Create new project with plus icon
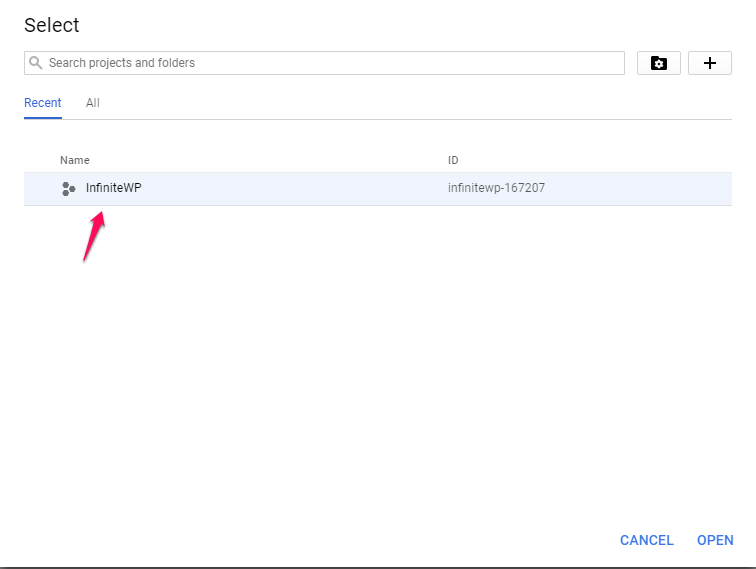 [710, 63]
